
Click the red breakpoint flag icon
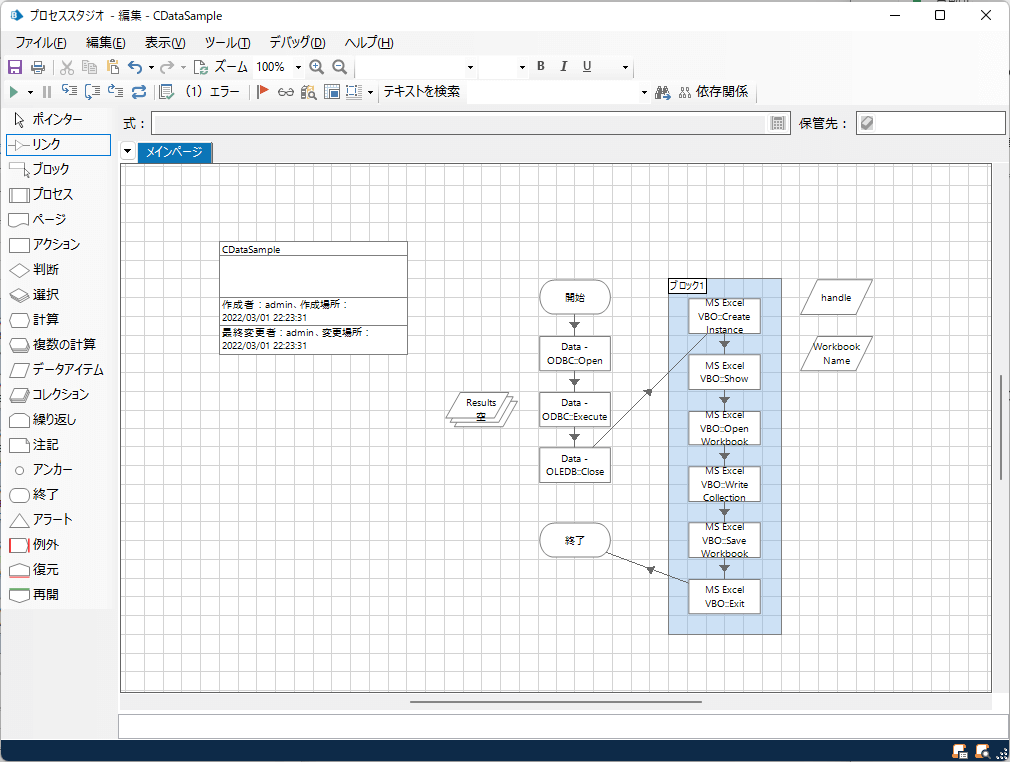(x=263, y=92)
